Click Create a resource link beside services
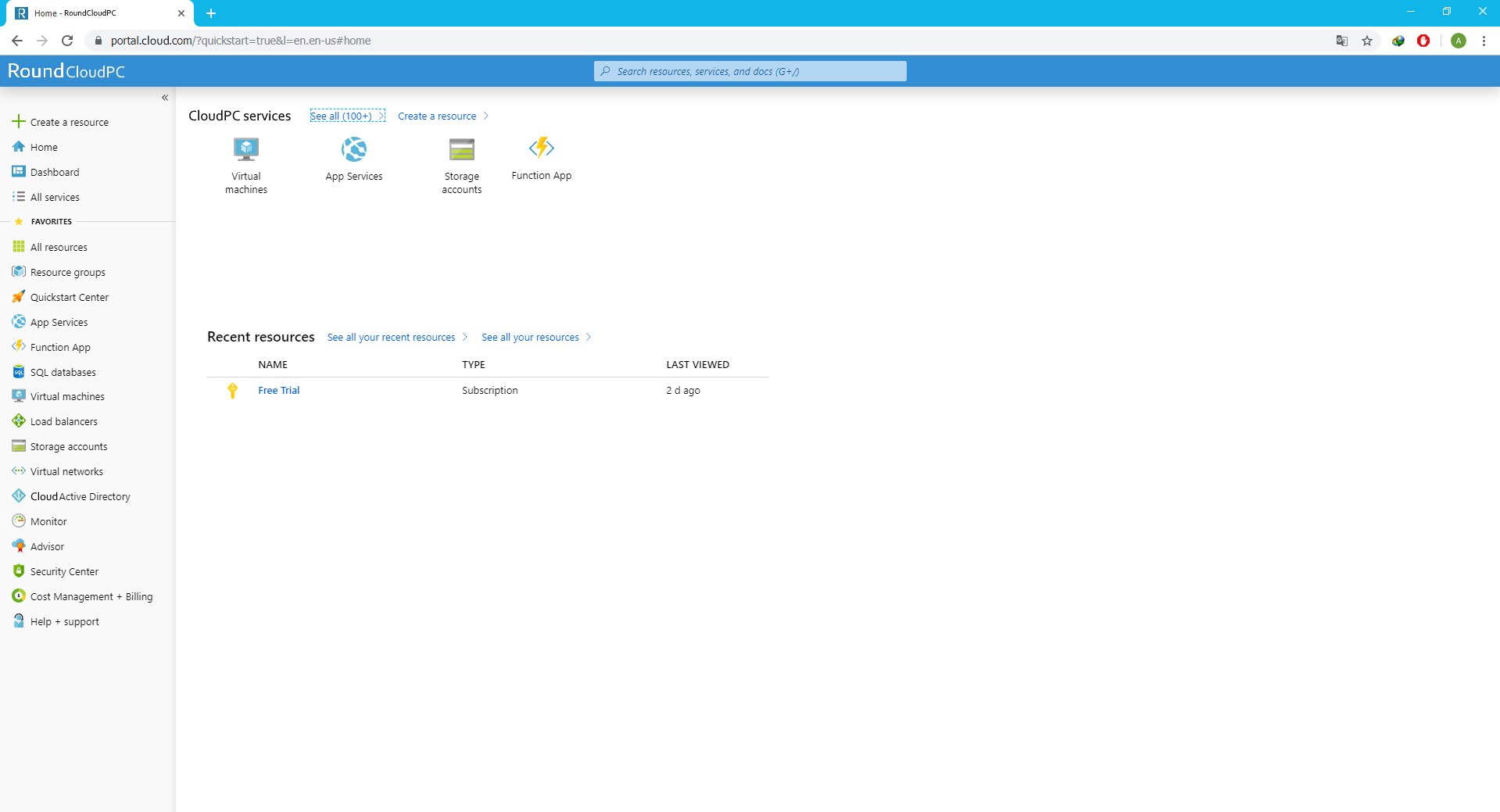 click(443, 116)
